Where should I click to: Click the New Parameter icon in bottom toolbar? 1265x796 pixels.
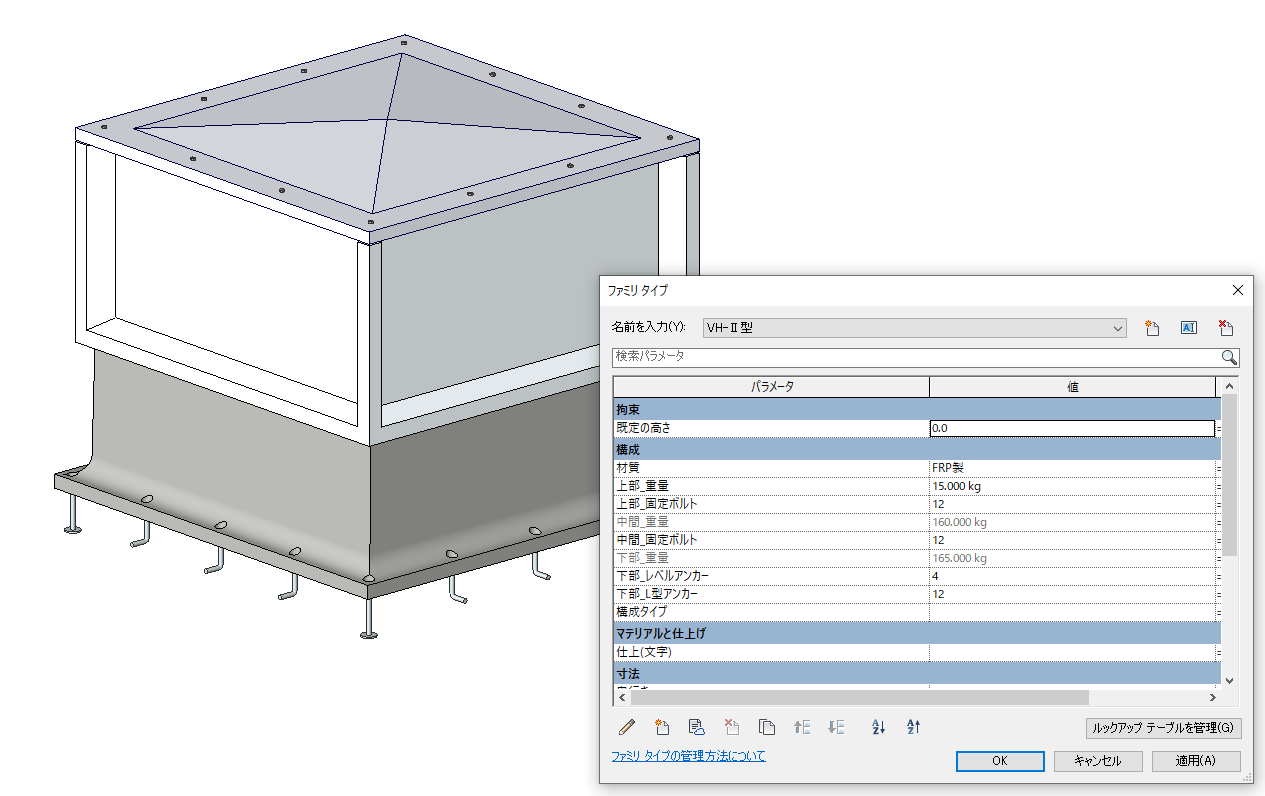(x=661, y=727)
